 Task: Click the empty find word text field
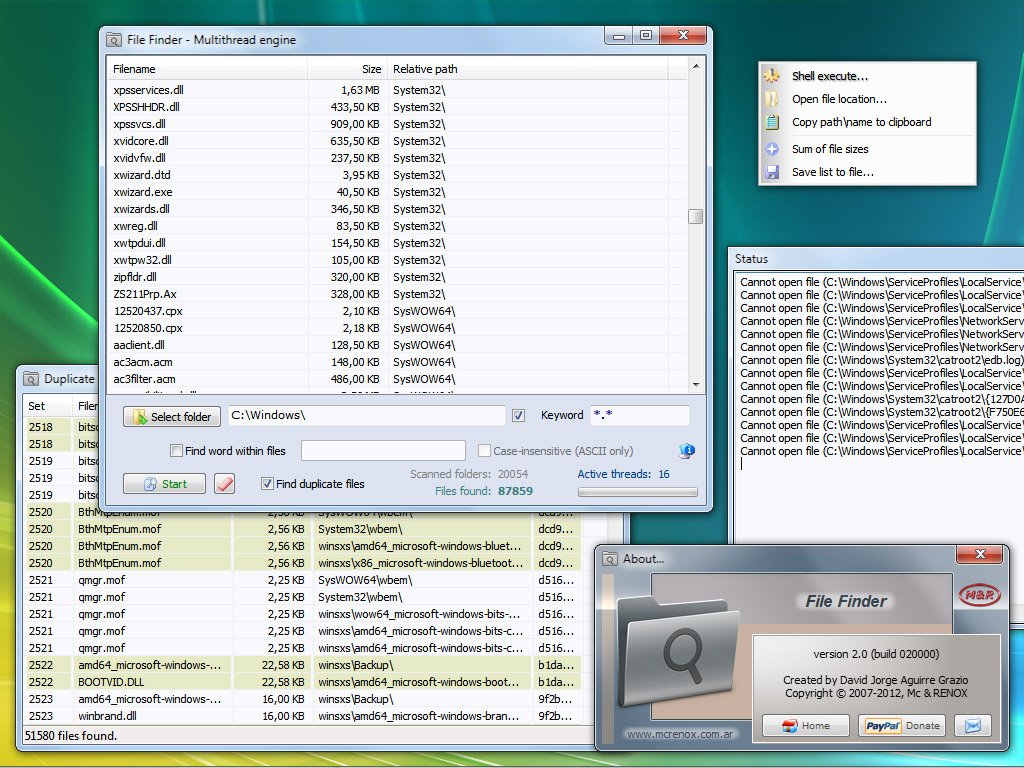click(x=383, y=451)
